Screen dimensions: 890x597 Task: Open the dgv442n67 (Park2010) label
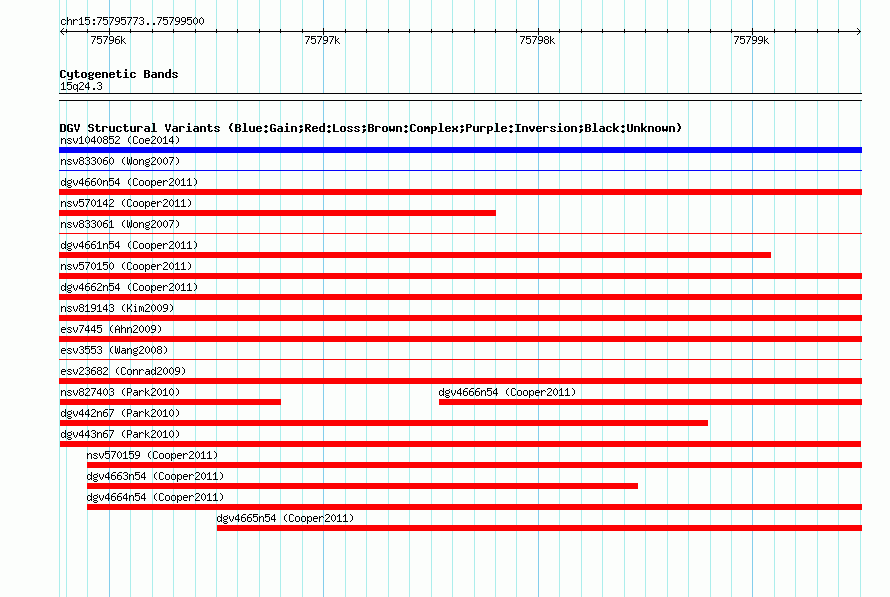(120, 413)
